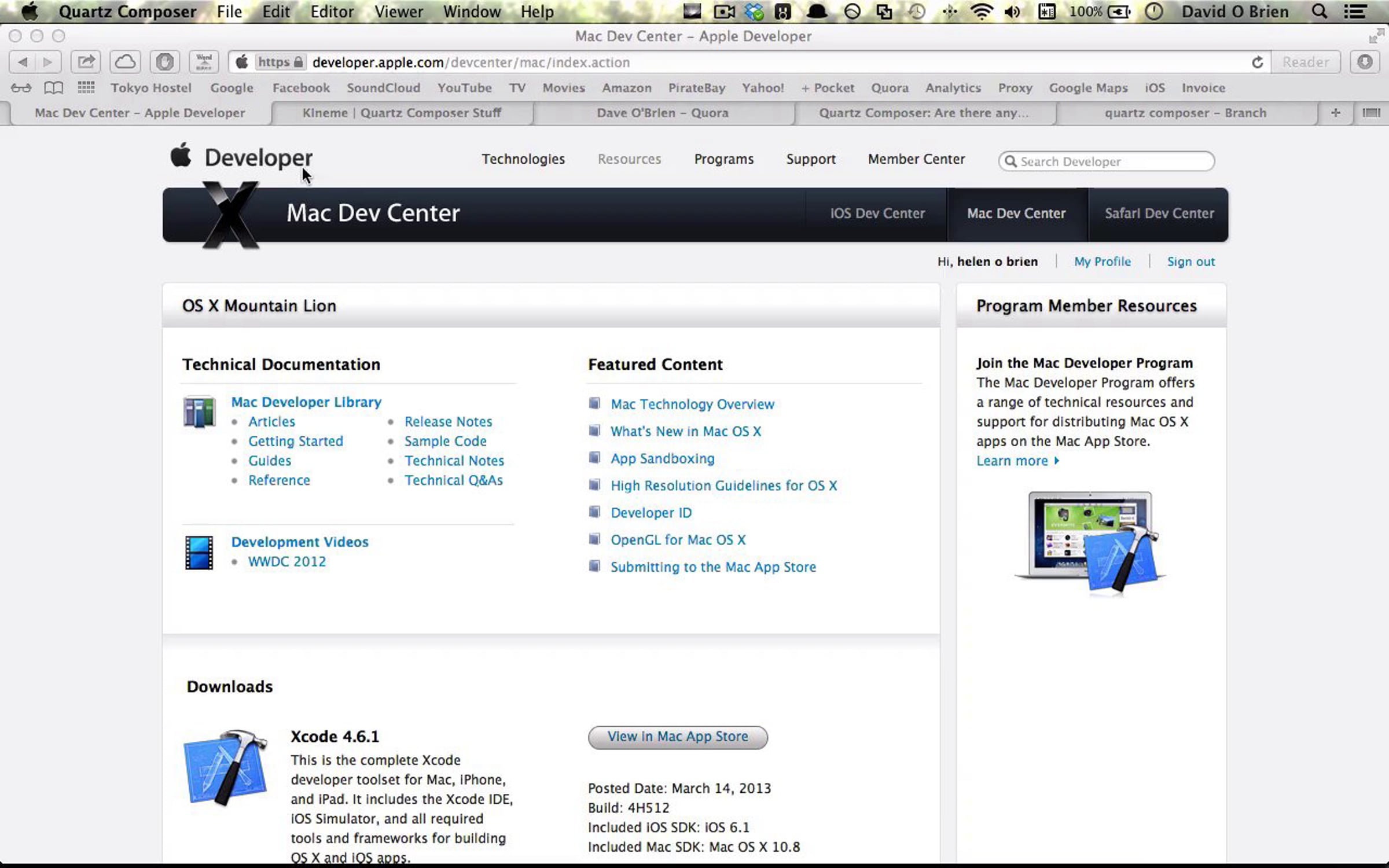Open the Google Maps bookmark
Screen dimensions: 1389x868
click(x=1088, y=88)
